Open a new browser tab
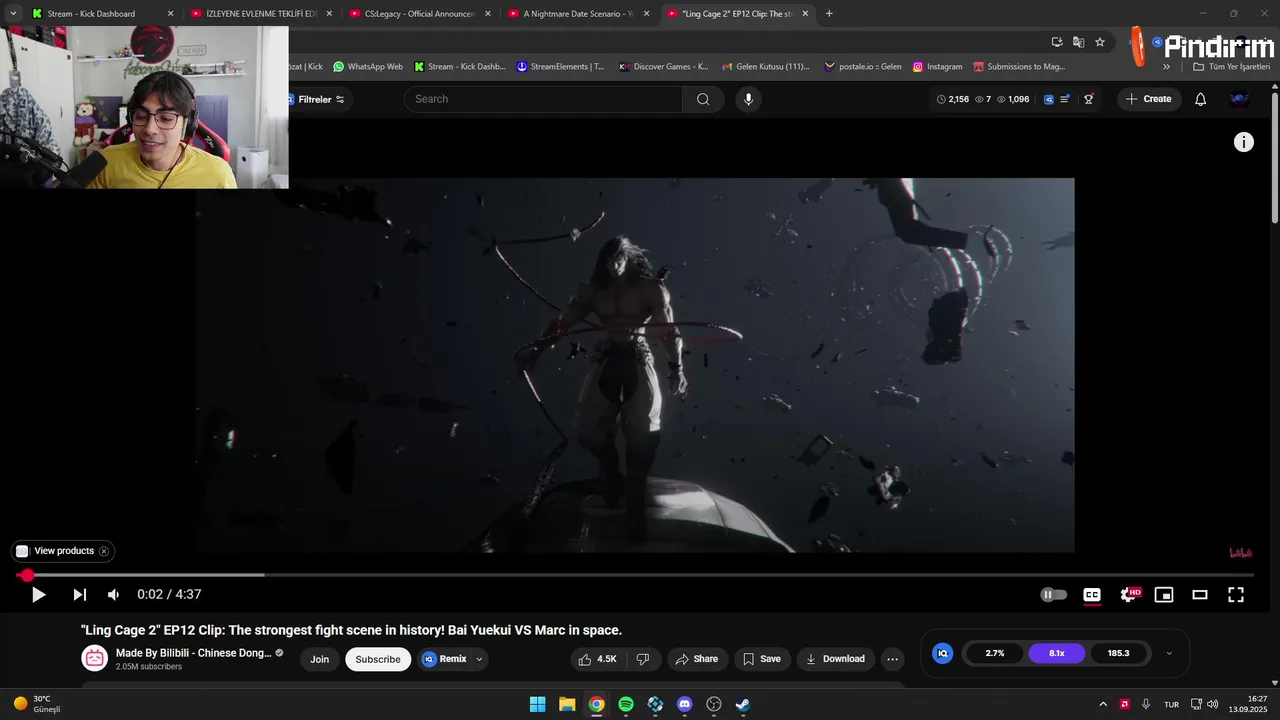The image size is (1280, 720). 829,14
